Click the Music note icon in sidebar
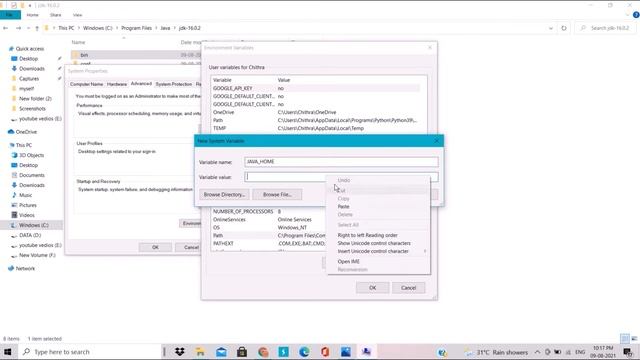The height and width of the screenshot is (360, 640). (14, 195)
